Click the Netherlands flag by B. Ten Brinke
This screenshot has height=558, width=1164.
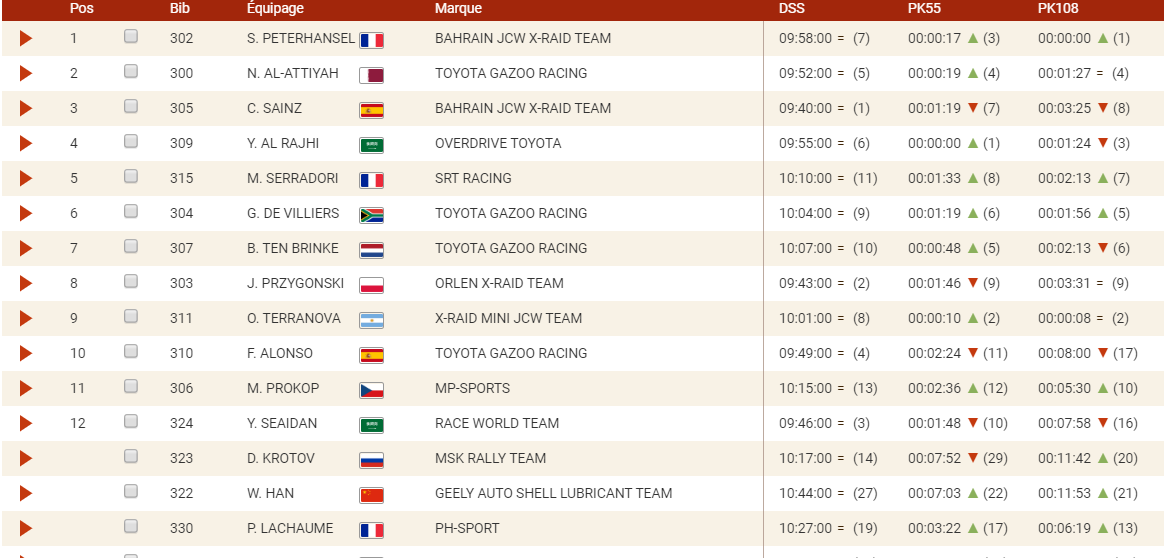coord(371,250)
